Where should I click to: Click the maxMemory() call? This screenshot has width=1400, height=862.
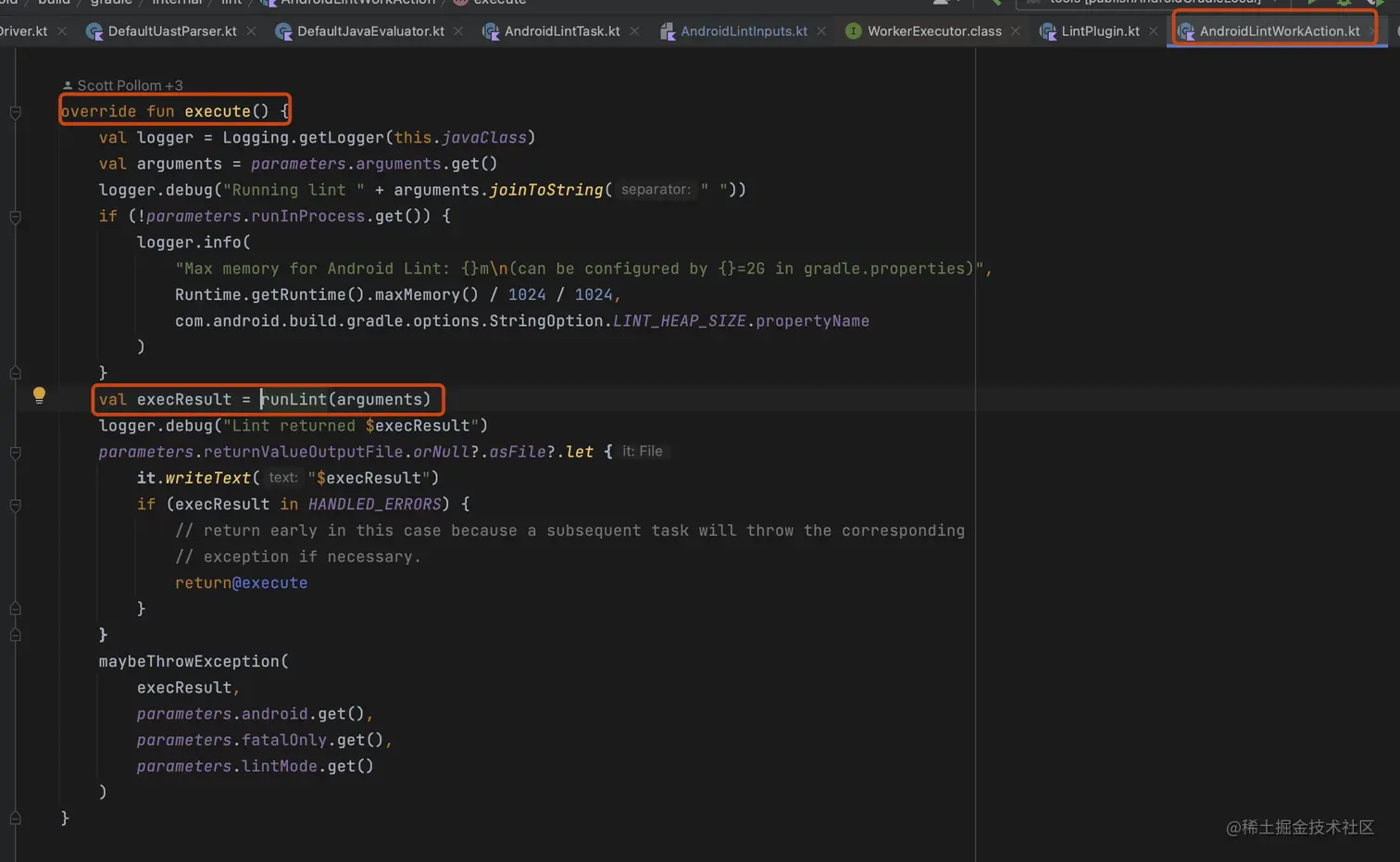[427, 294]
